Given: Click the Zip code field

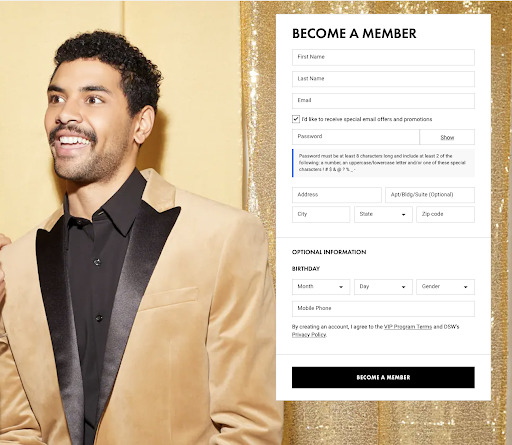Looking at the screenshot, I should tap(445, 214).
